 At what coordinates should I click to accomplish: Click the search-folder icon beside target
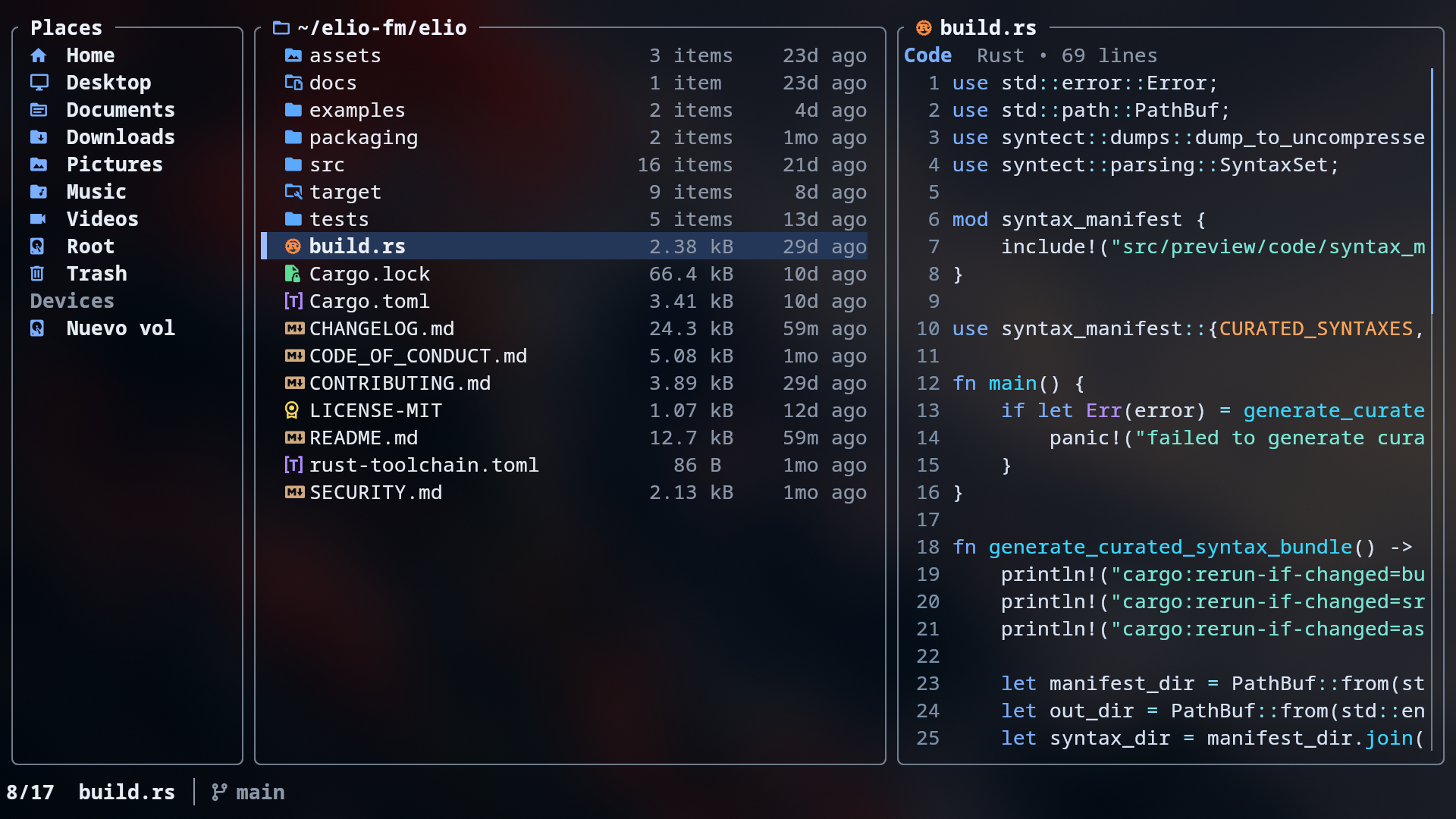point(293,192)
